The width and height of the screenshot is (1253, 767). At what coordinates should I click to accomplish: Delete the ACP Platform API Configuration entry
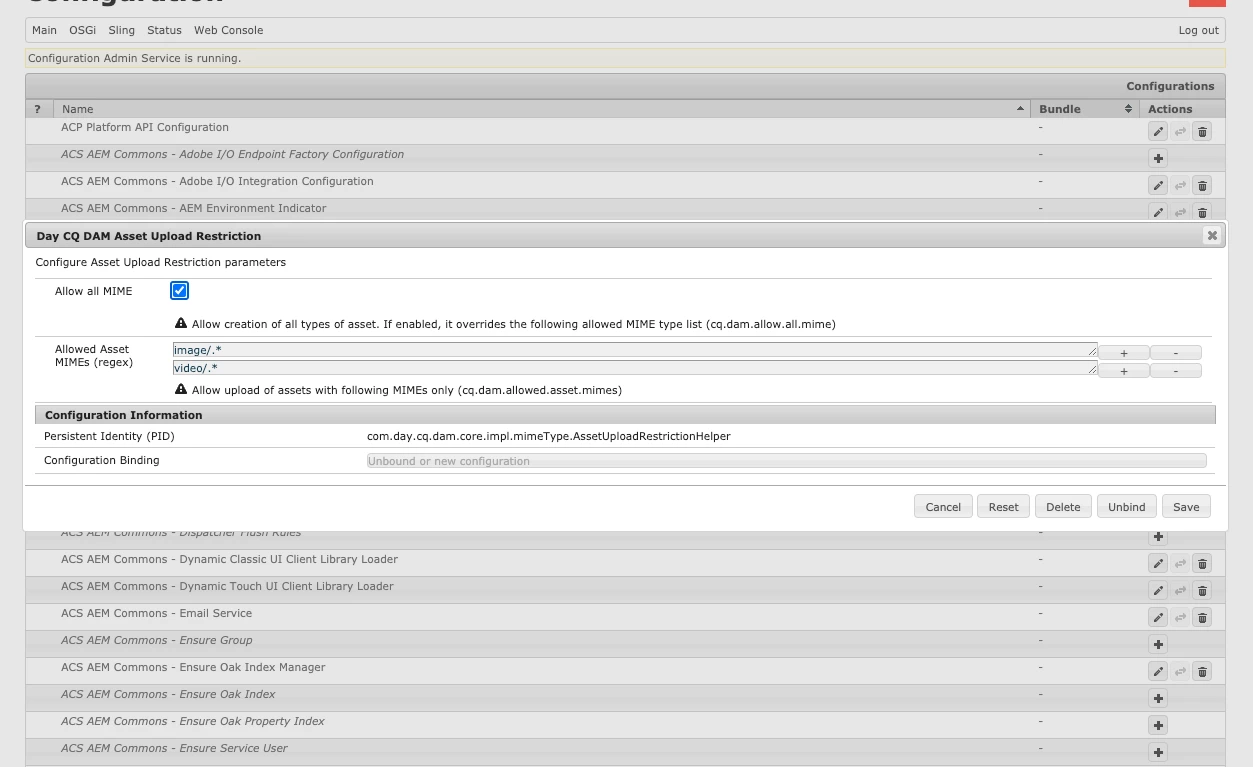click(1203, 131)
